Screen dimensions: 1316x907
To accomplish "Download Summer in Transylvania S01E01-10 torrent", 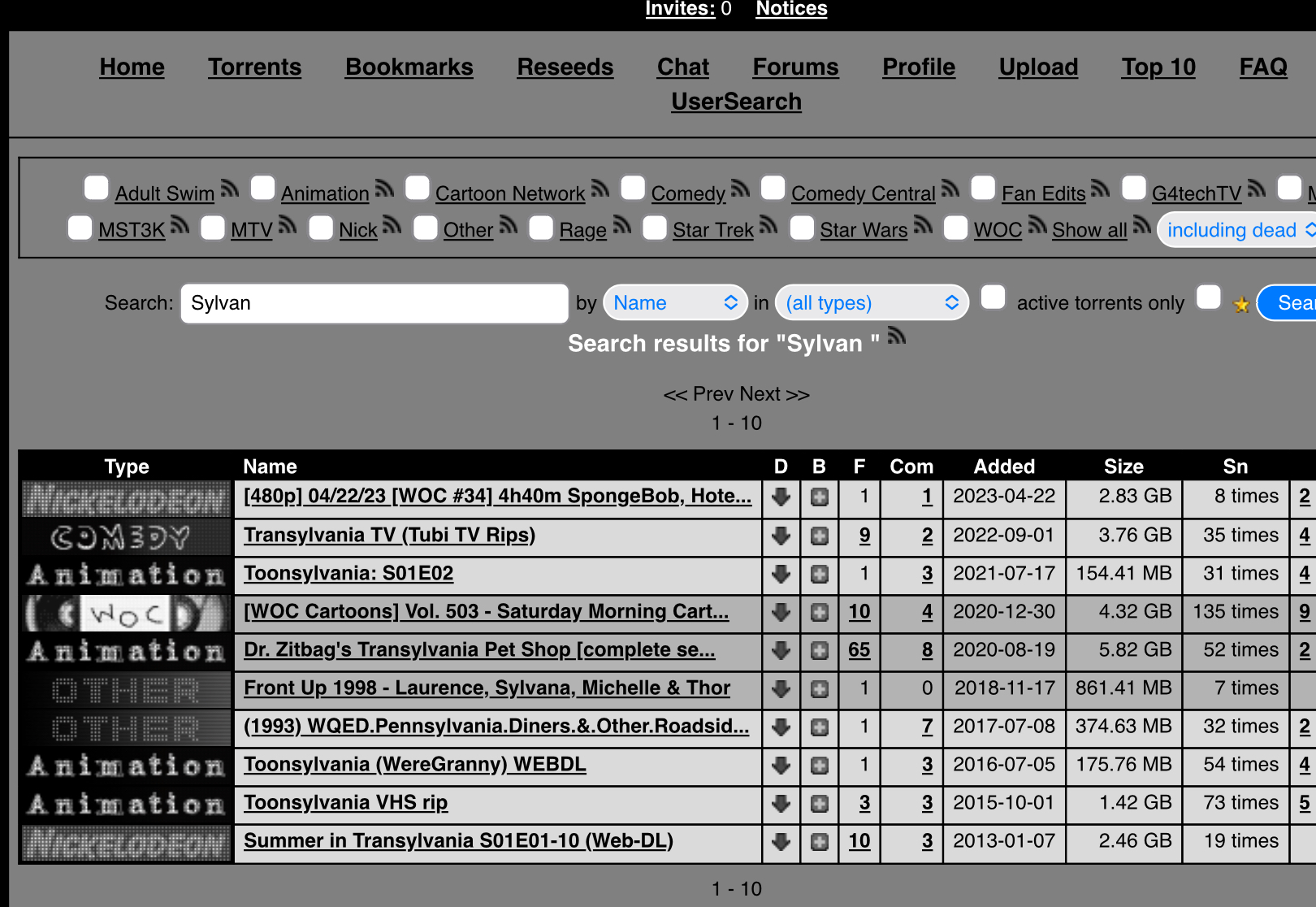I will [781, 841].
